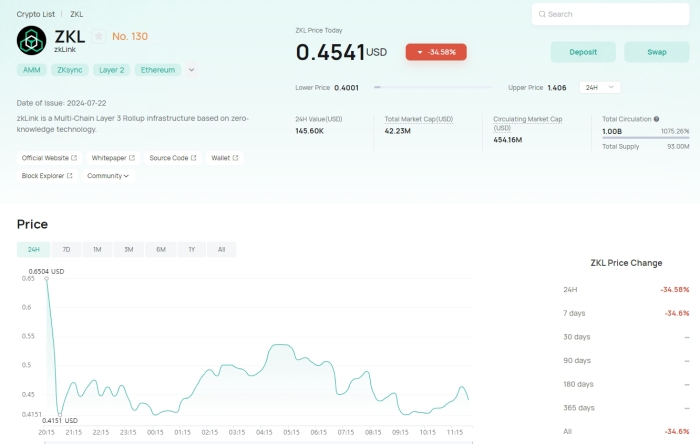Click the zkLink ZKL coin logo
The height and width of the screenshot is (444, 700).
point(33,41)
